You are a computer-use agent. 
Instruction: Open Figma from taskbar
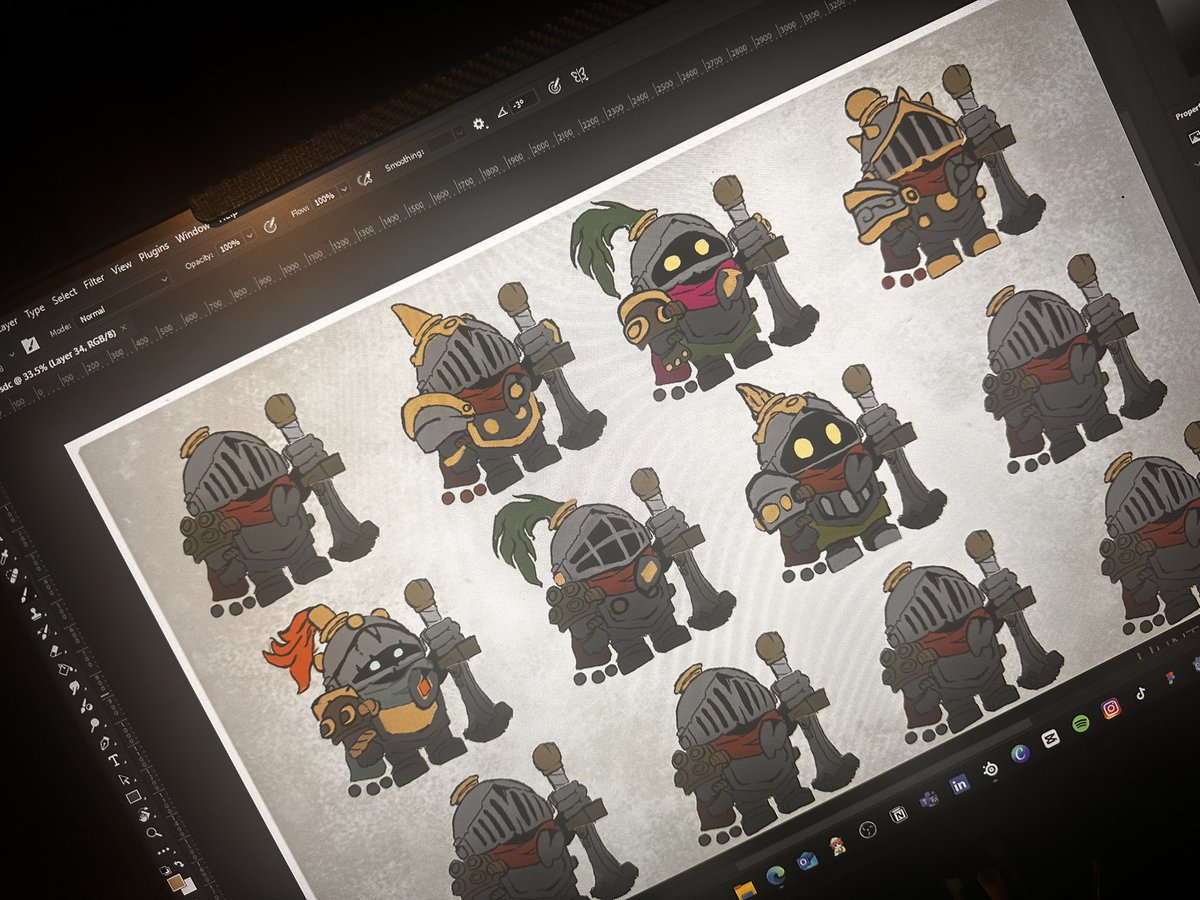[x=1170, y=677]
